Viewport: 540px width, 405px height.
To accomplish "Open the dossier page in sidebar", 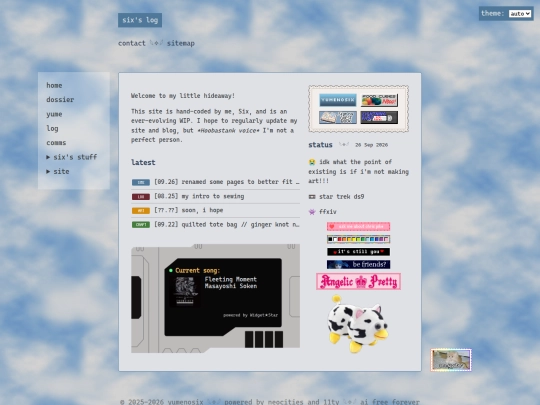I will point(60,100).
